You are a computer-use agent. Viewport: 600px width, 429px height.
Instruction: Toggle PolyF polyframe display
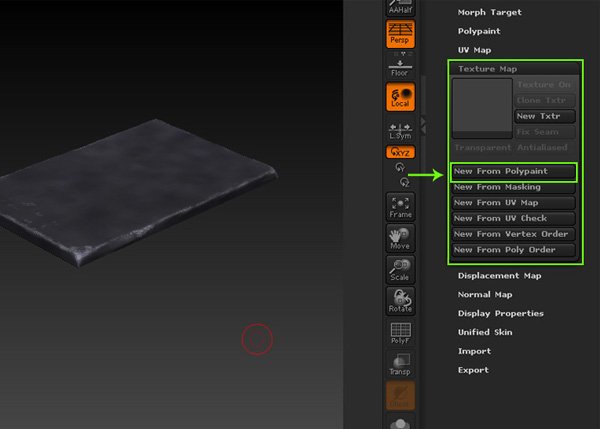400,333
